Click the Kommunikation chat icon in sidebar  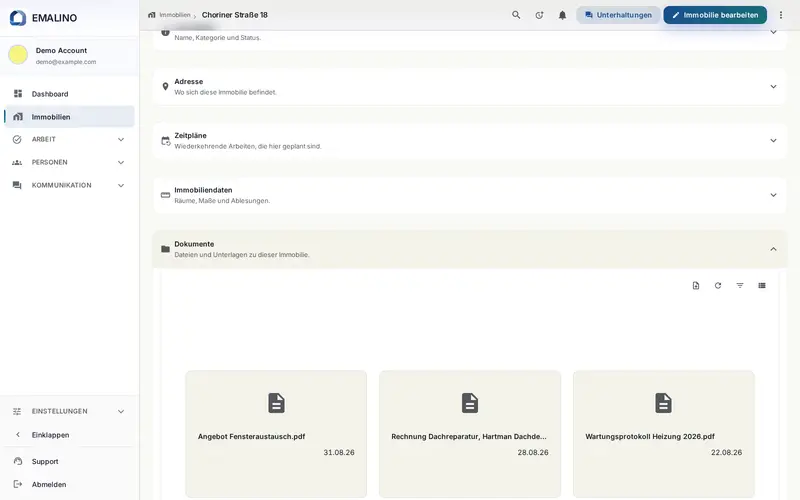point(17,185)
